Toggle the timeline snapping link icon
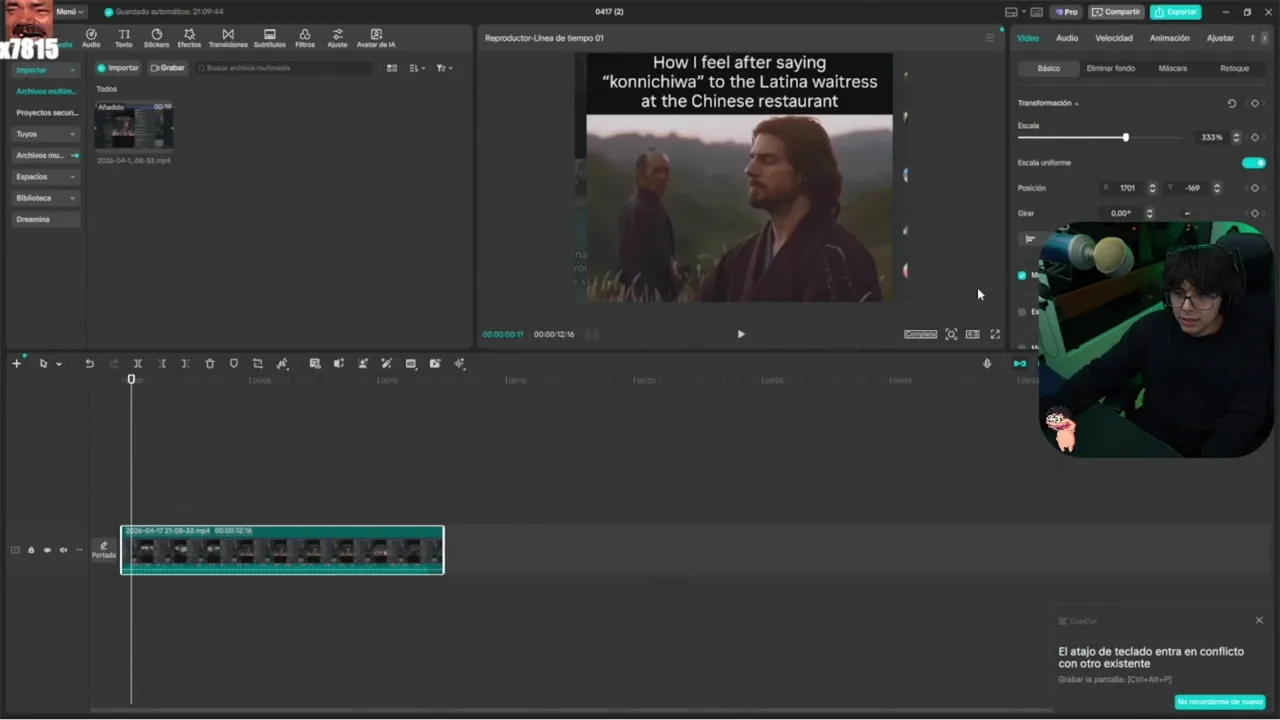 click(x=1020, y=364)
